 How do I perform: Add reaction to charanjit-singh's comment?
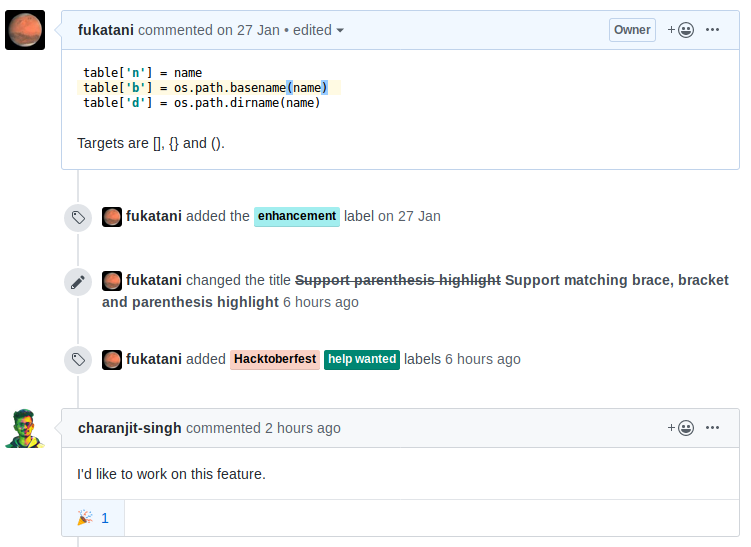click(x=681, y=428)
